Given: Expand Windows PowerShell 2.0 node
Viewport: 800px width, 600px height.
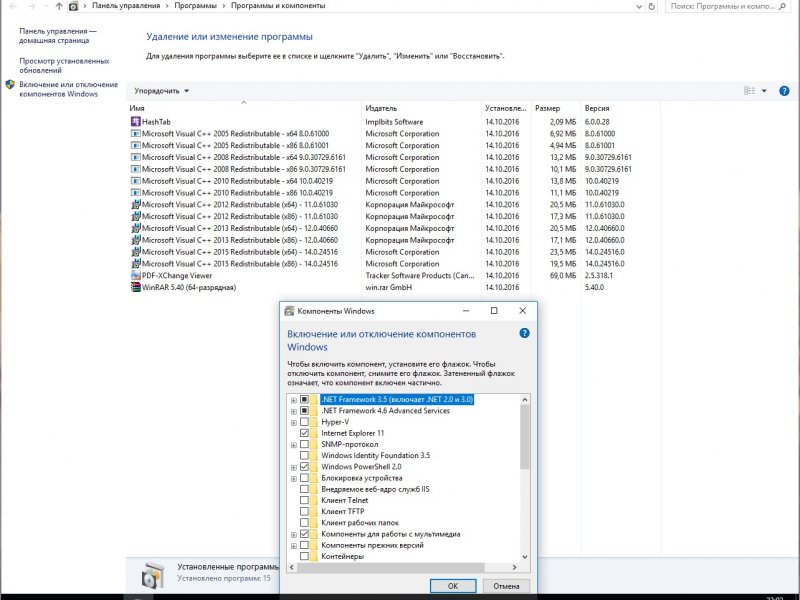Looking at the screenshot, I should (293, 467).
